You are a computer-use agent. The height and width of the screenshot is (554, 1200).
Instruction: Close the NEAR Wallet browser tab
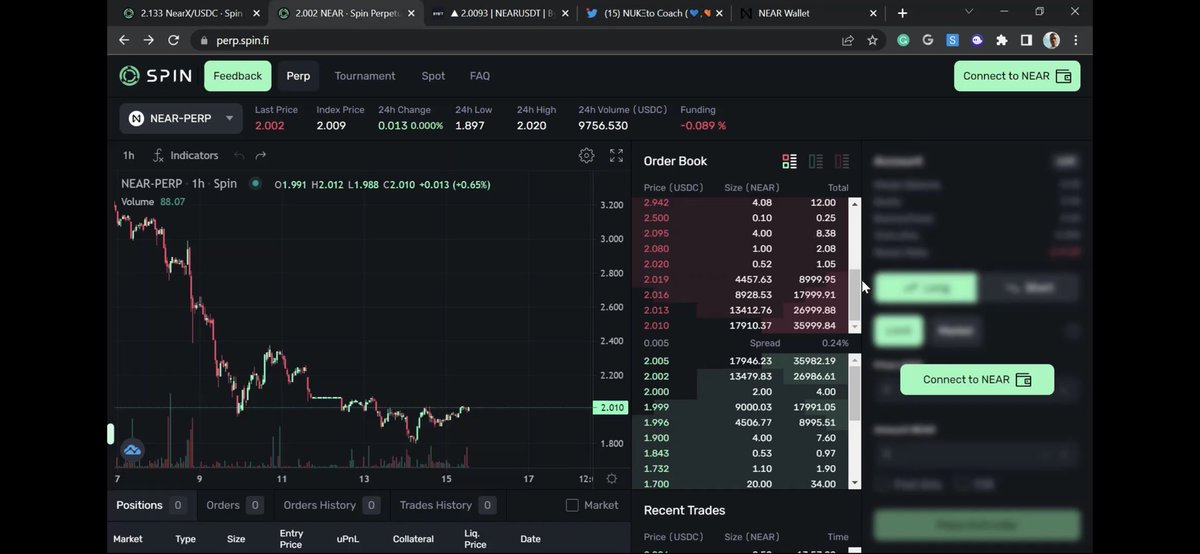point(873,14)
